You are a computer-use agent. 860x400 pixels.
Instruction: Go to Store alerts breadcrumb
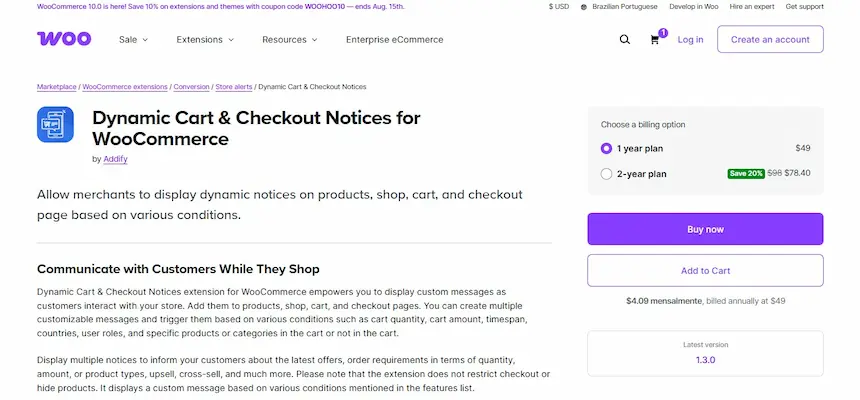(x=234, y=87)
